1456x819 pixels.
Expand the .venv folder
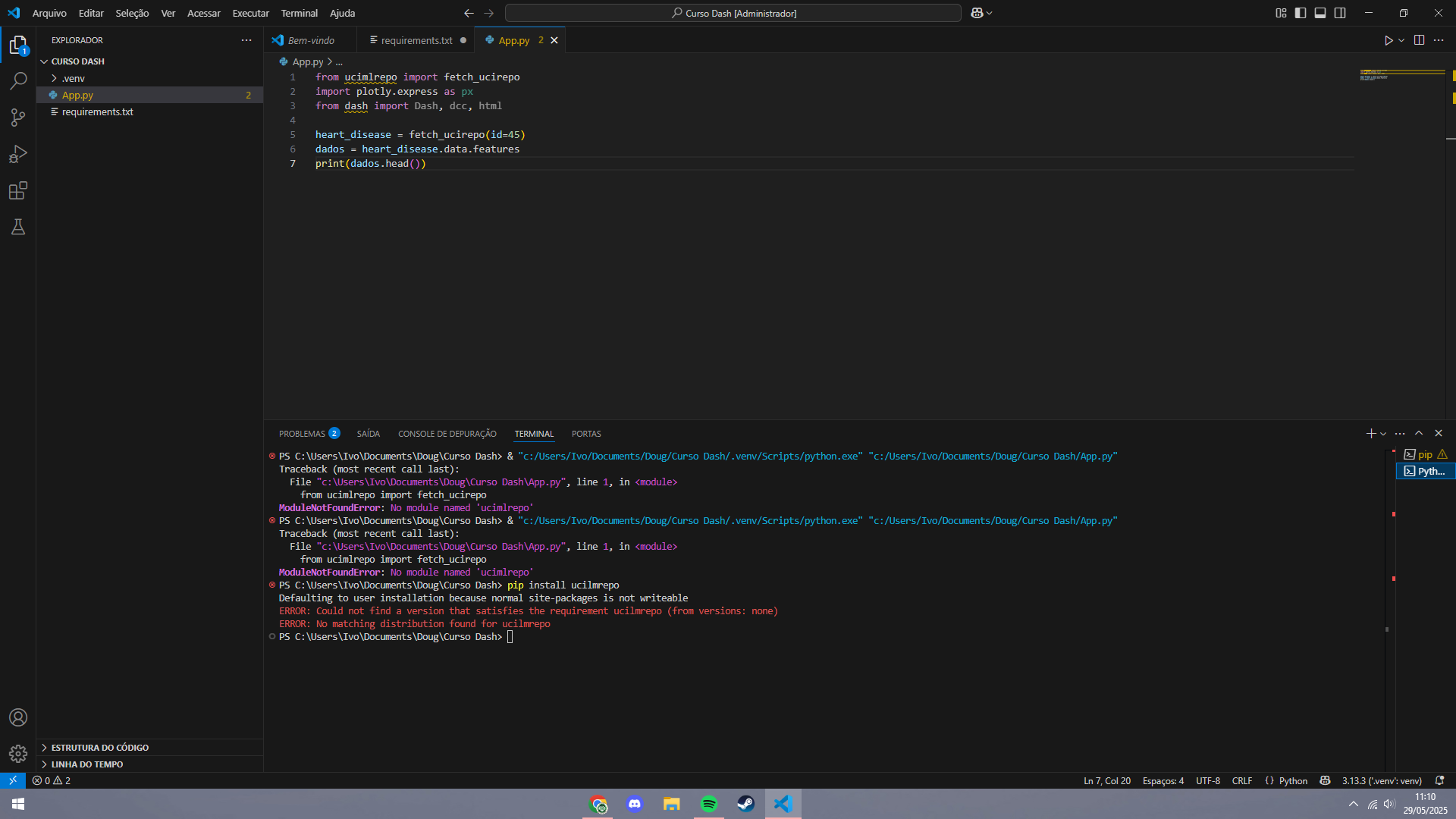click(149, 78)
